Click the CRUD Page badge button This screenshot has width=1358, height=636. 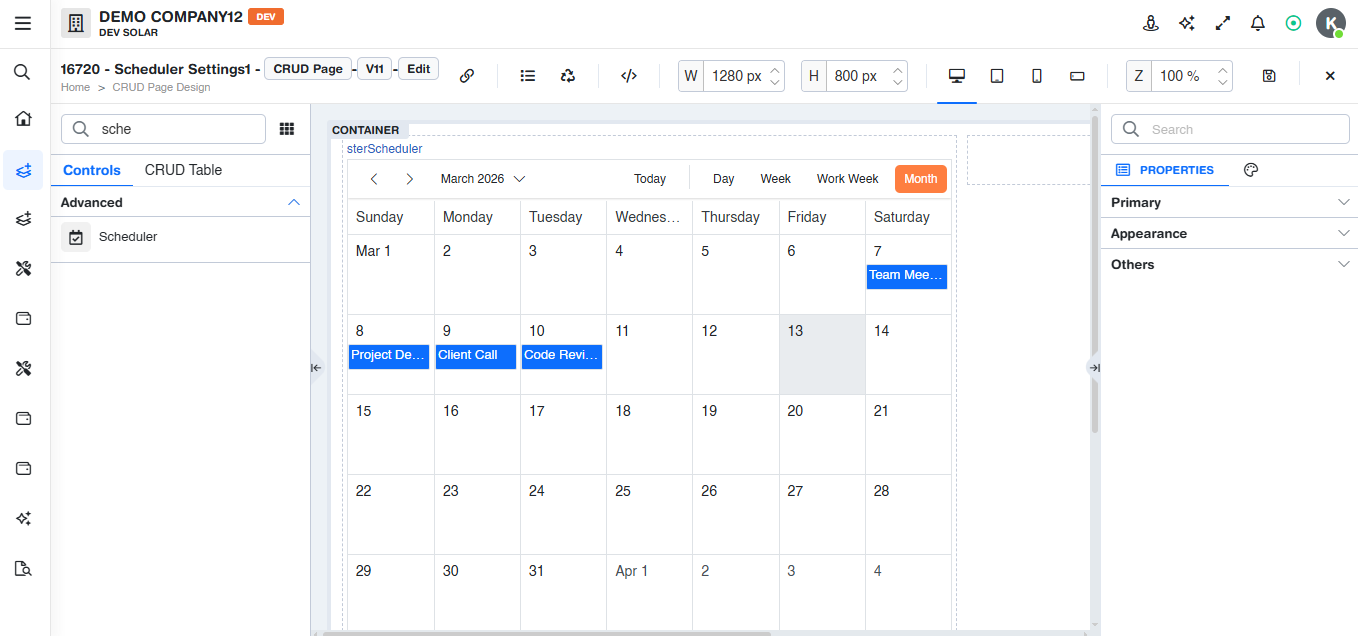[x=309, y=69]
